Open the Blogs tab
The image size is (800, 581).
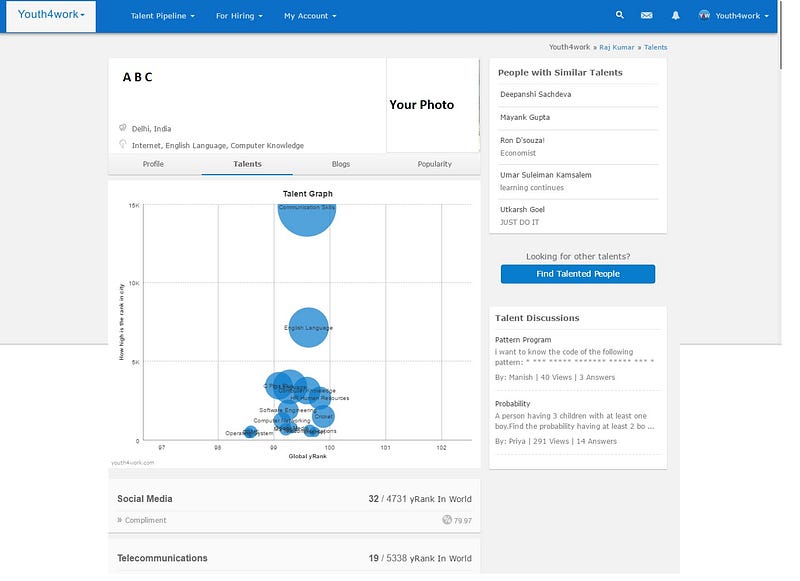tap(341, 164)
